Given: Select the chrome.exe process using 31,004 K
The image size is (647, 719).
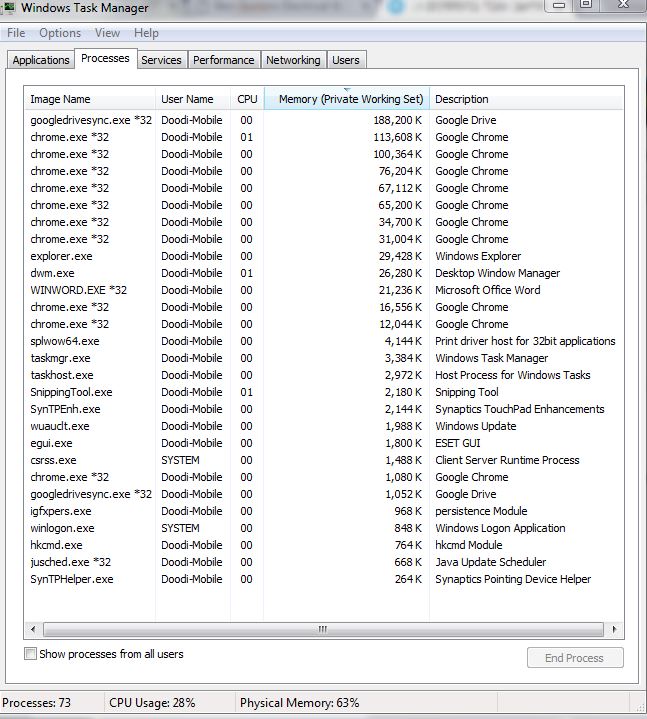Looking at the screenshot, I should pyautogui.click(x=323, y=239).
